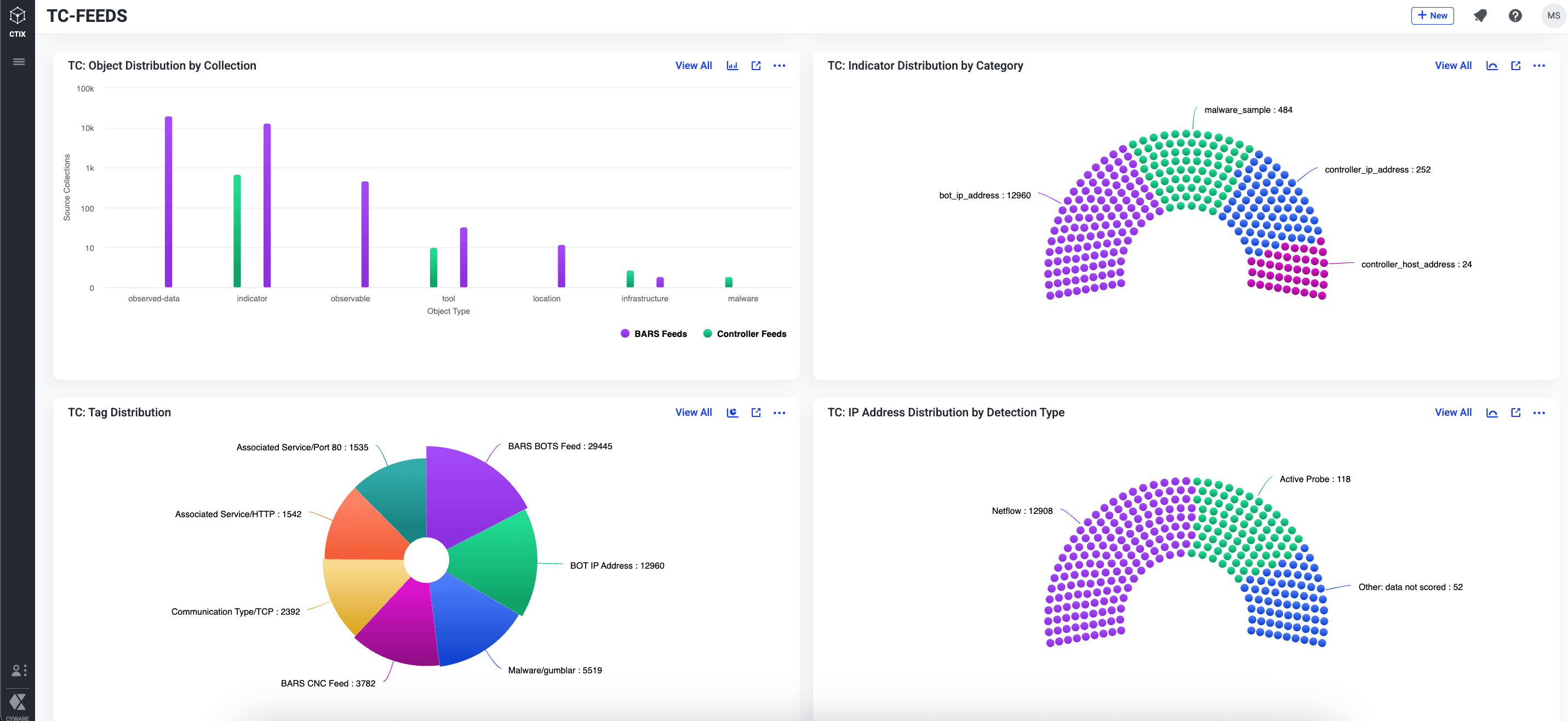
Task: Click the bar chart icon on Object Distribution widget
Action: [x=733, y=65]
